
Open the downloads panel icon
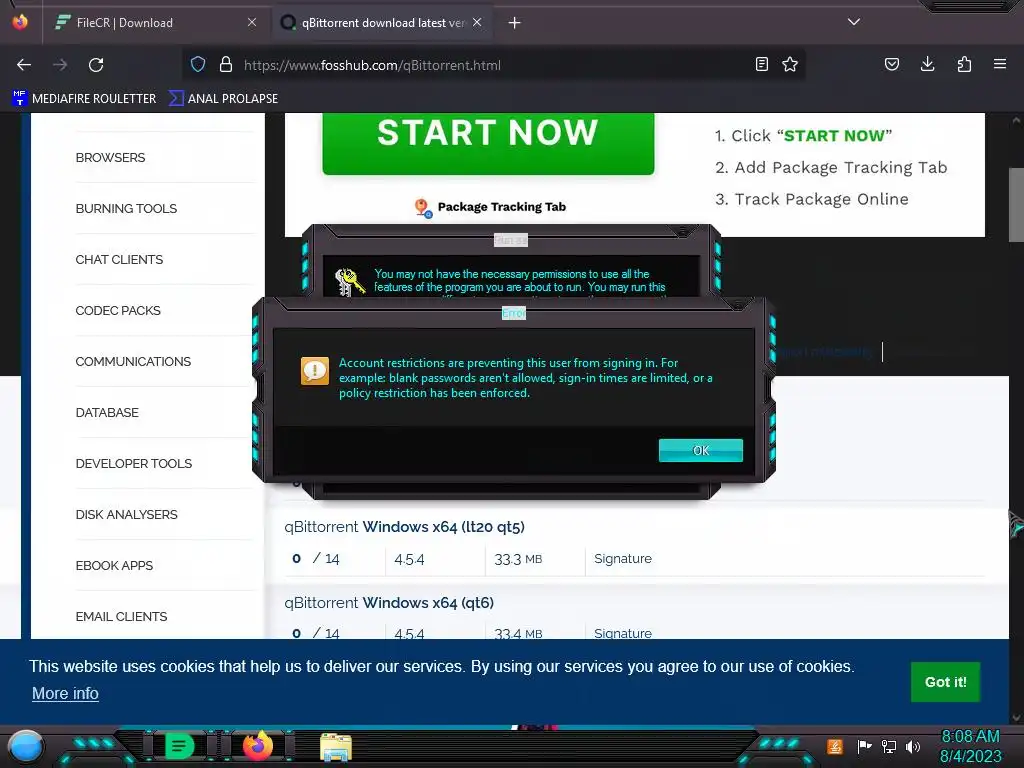click(927, 64)
